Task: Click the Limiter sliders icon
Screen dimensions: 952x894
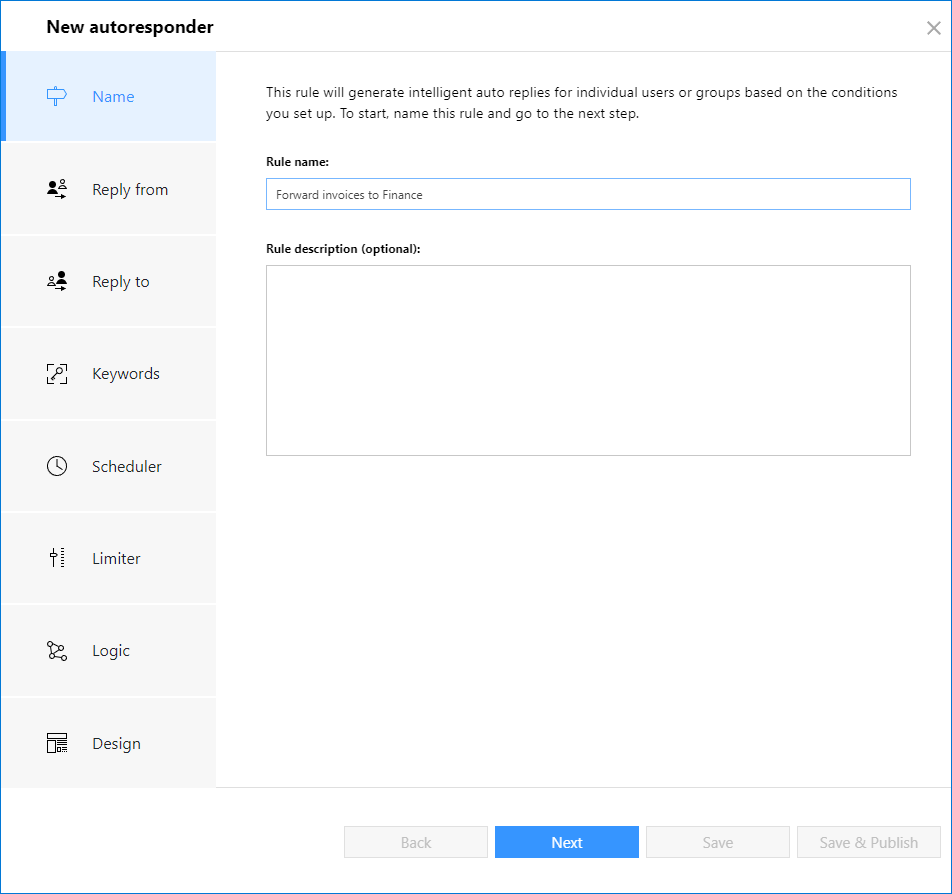Action: click(57, 558)
